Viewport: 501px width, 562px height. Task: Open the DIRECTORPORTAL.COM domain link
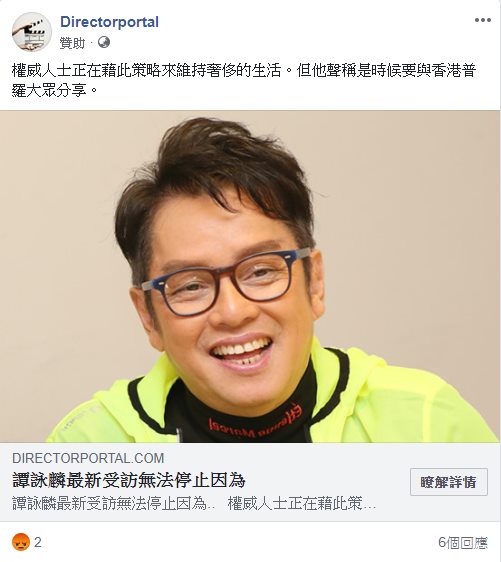coord(88,458)
